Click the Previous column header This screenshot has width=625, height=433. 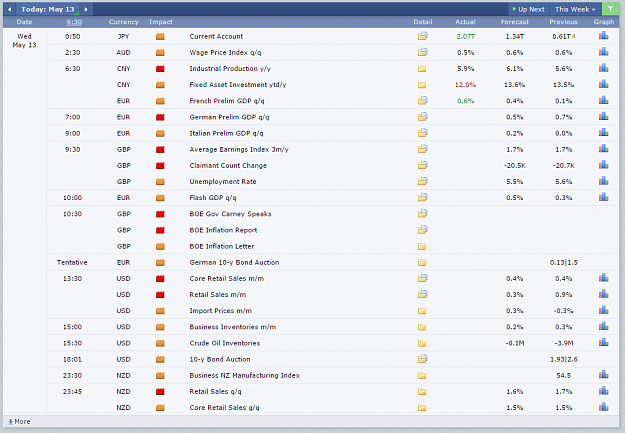coord(563,22)
